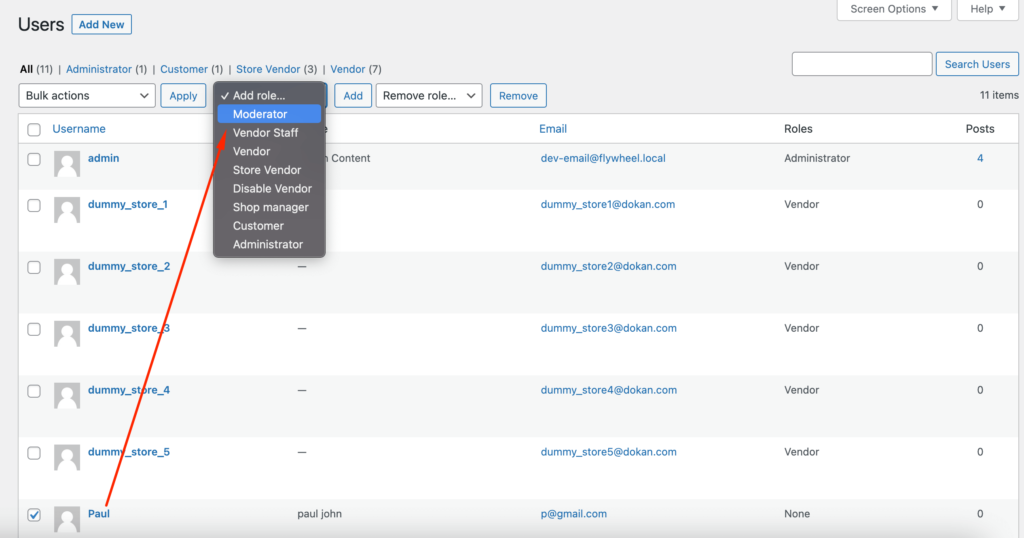Click the Search Users button
This screenshot has height=538, width=1024.
(x=976, y=64)
